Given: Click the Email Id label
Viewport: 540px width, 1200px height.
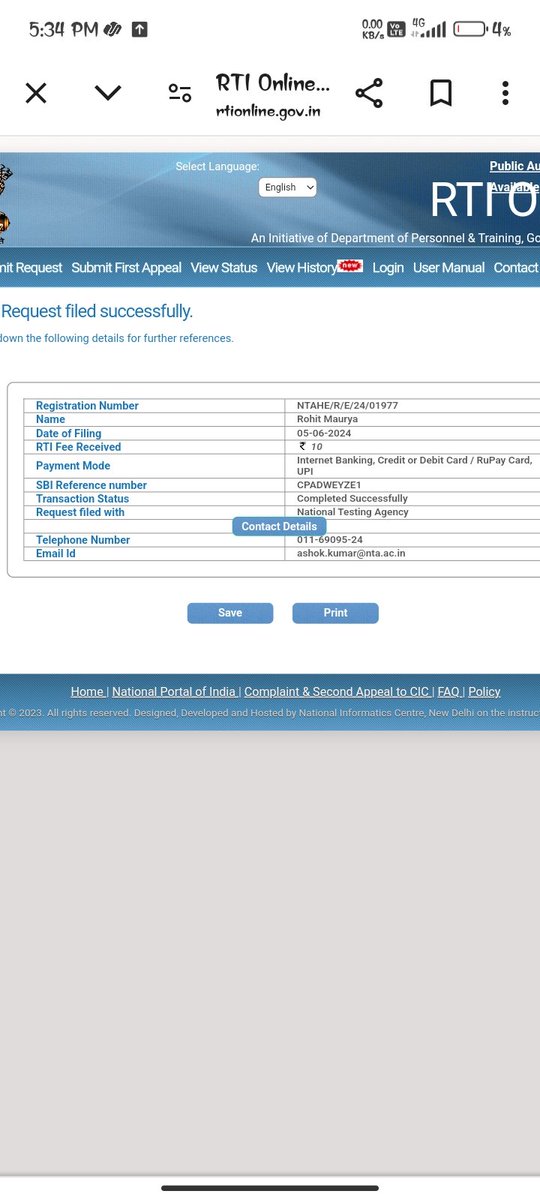Looking at the screenshot, I should click(x=56, y=553).
